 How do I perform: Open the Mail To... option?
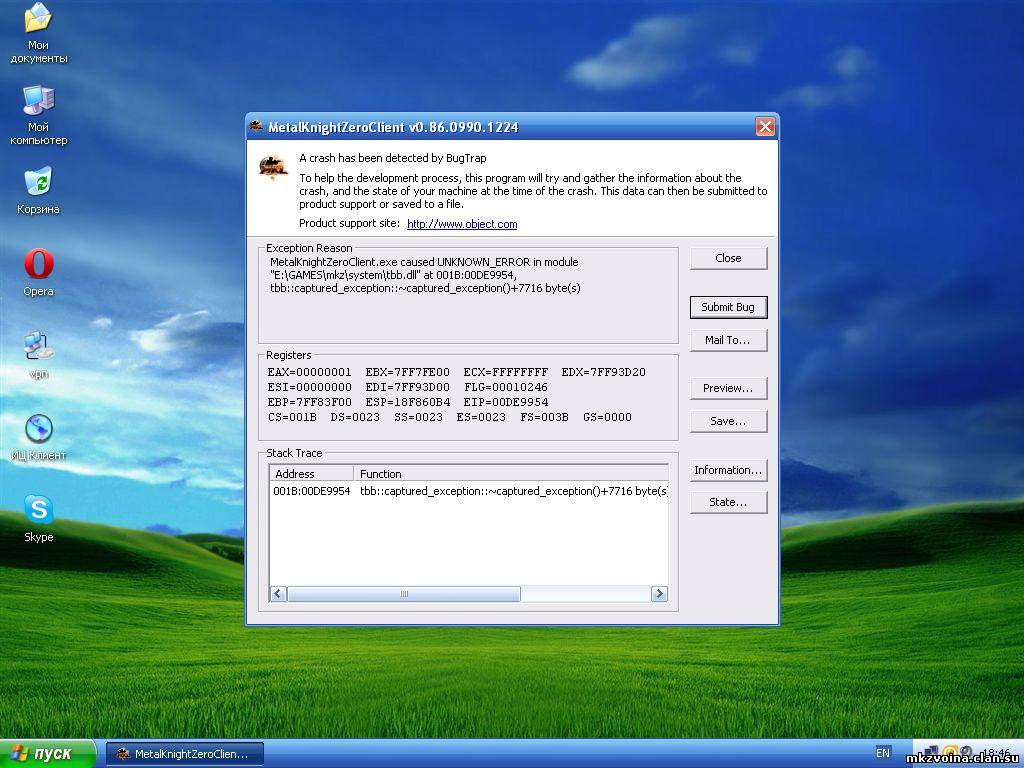[x=728, y=340]
